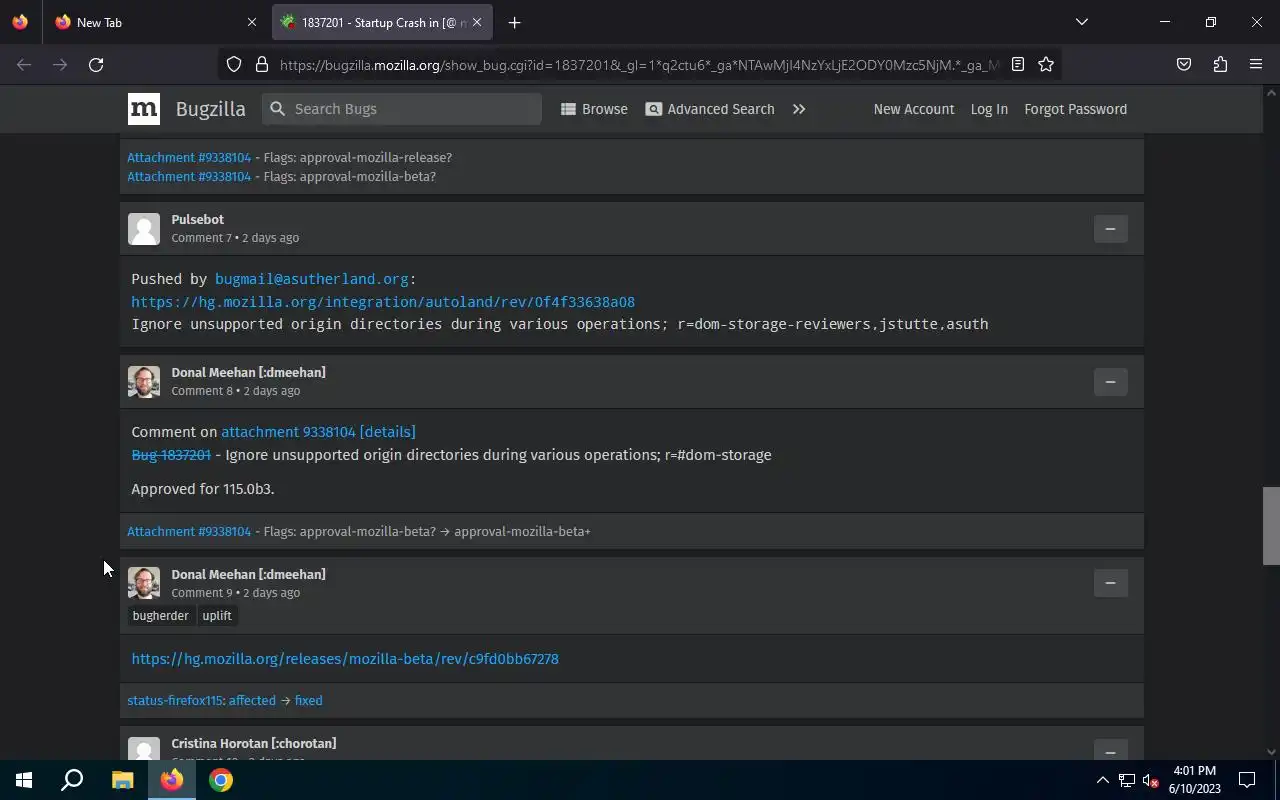Open Google Chrome from taskbar
The width and height of the screenshot is (1280, 800).
pos(221,780)
